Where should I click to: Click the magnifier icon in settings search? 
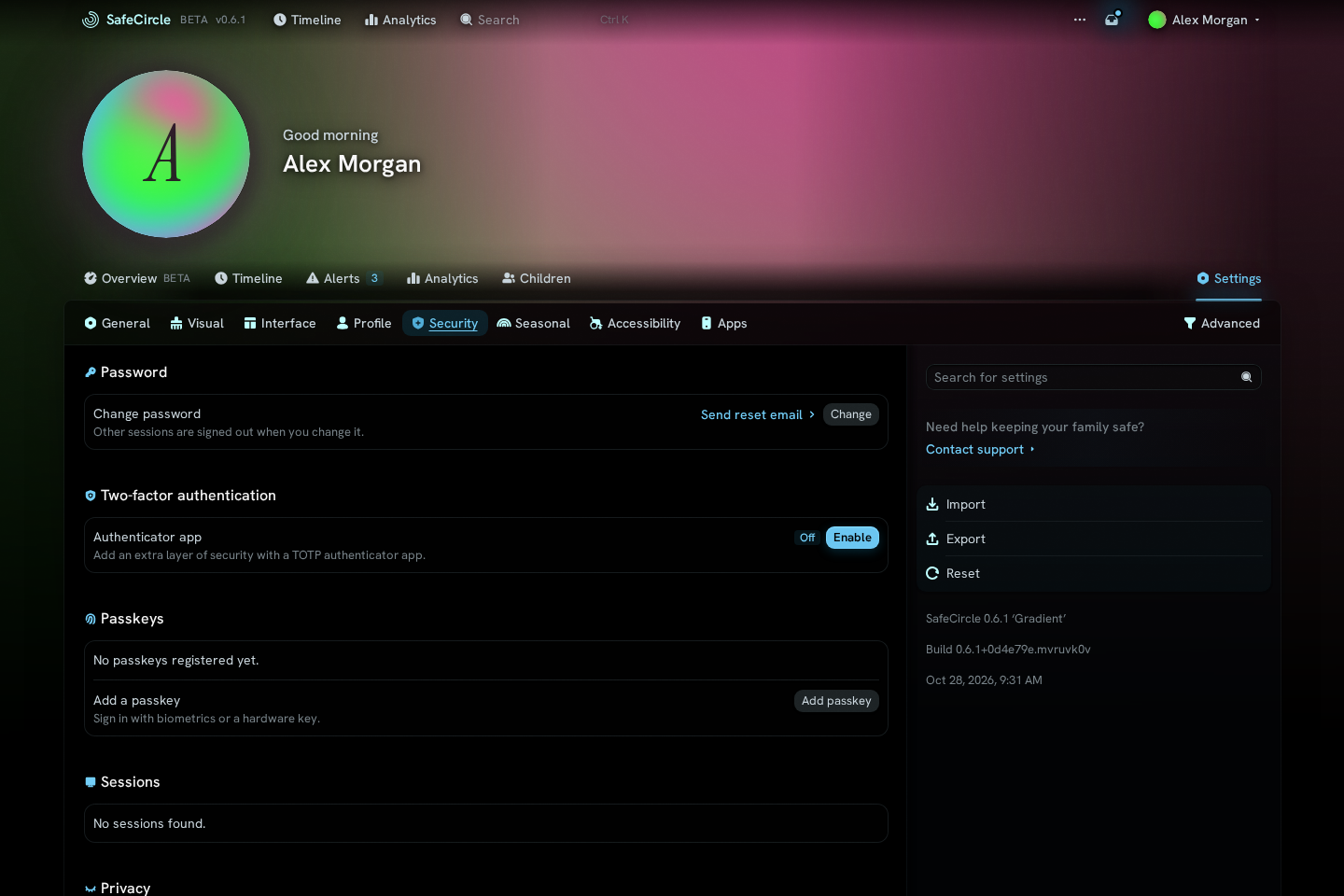point(1246,377)
